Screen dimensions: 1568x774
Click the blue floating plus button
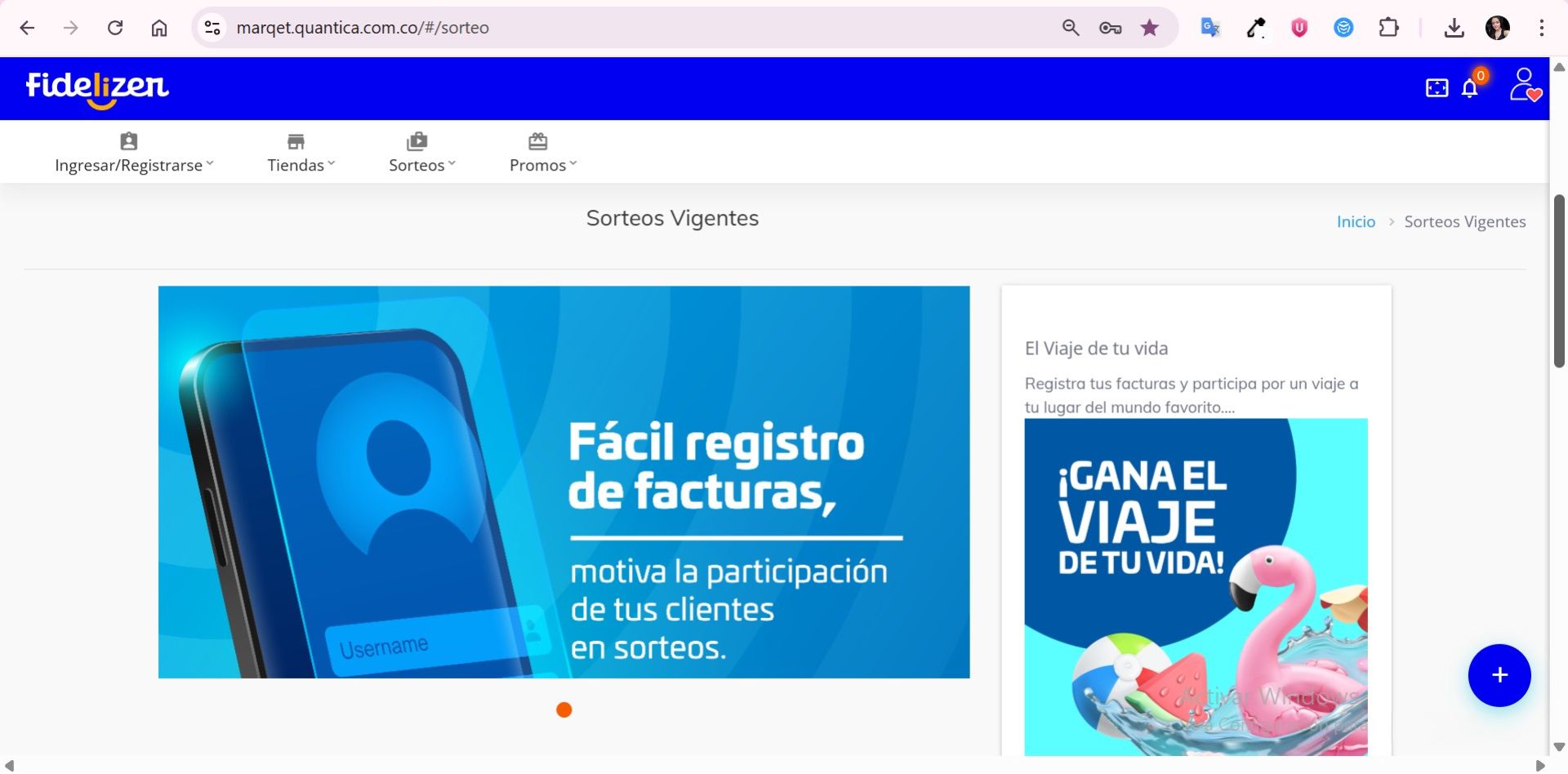pos(1499,675)
